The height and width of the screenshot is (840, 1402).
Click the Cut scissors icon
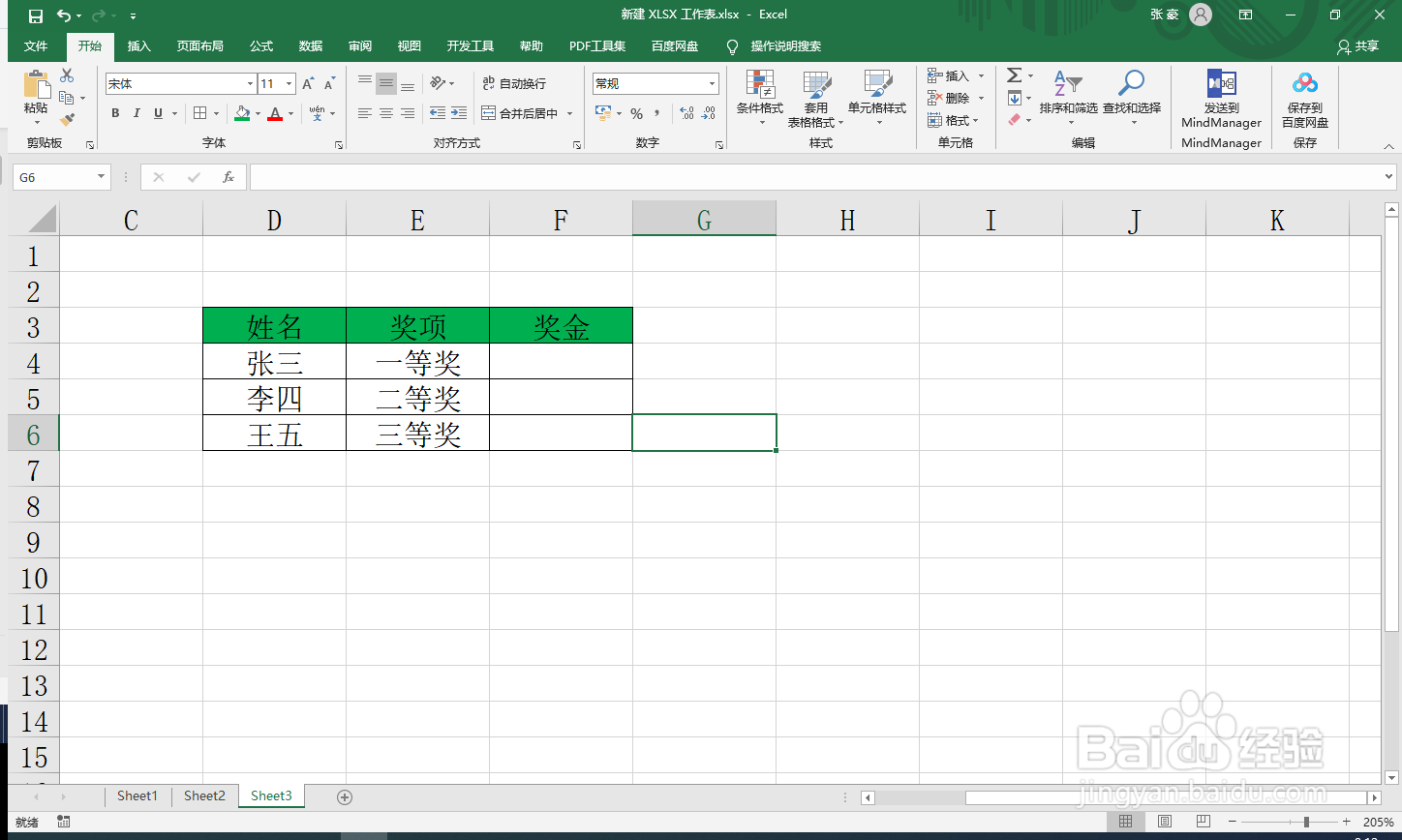pos(67,75)
